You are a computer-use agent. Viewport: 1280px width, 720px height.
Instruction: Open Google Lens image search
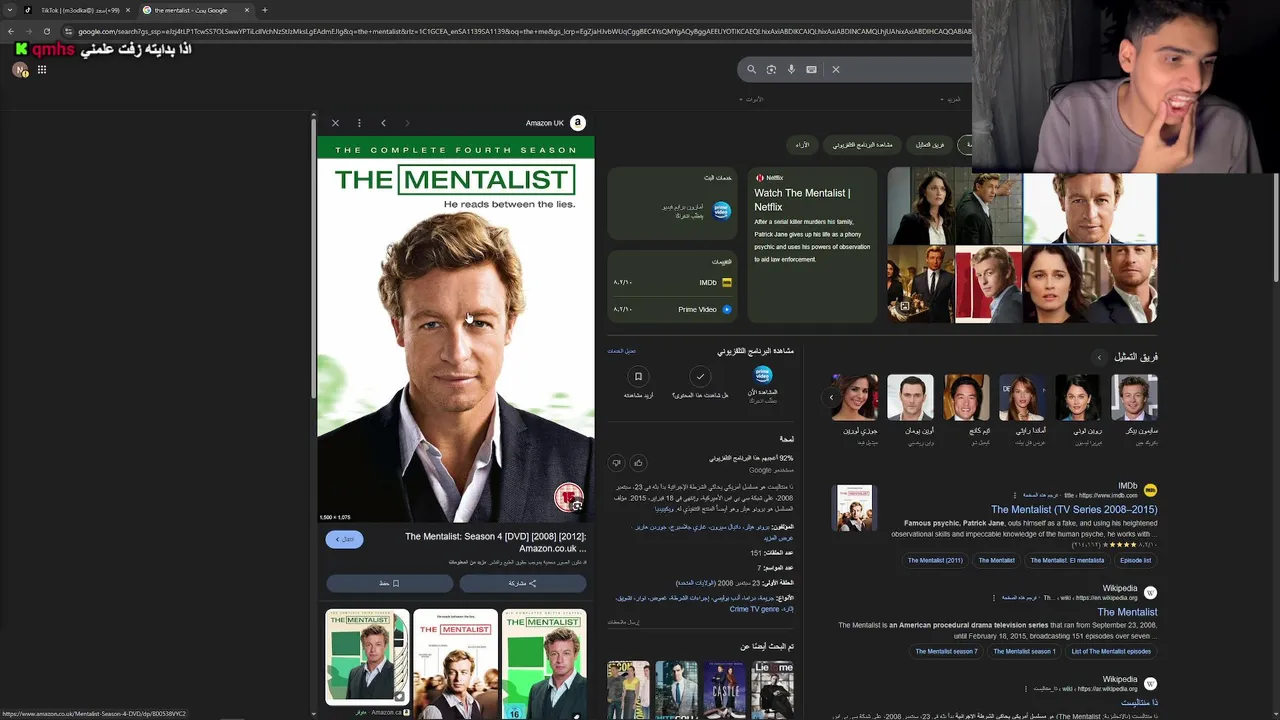point(771,69)
